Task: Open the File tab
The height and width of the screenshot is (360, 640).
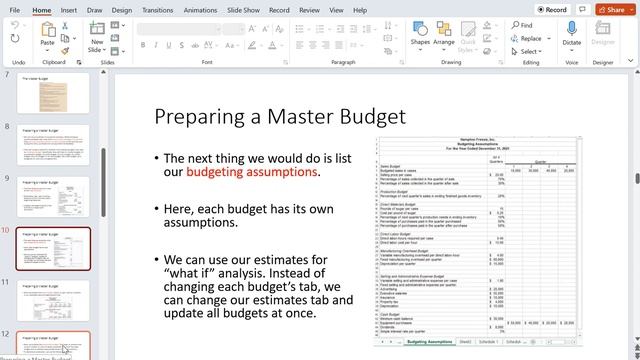Action: (15, 10)
